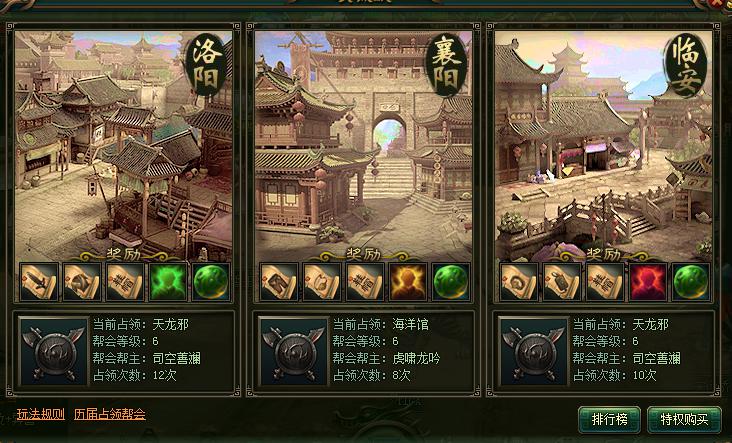732x443 pixels.
Task: Click the guild shield emblem in 洛阳 panel
Action: (54, 352)
